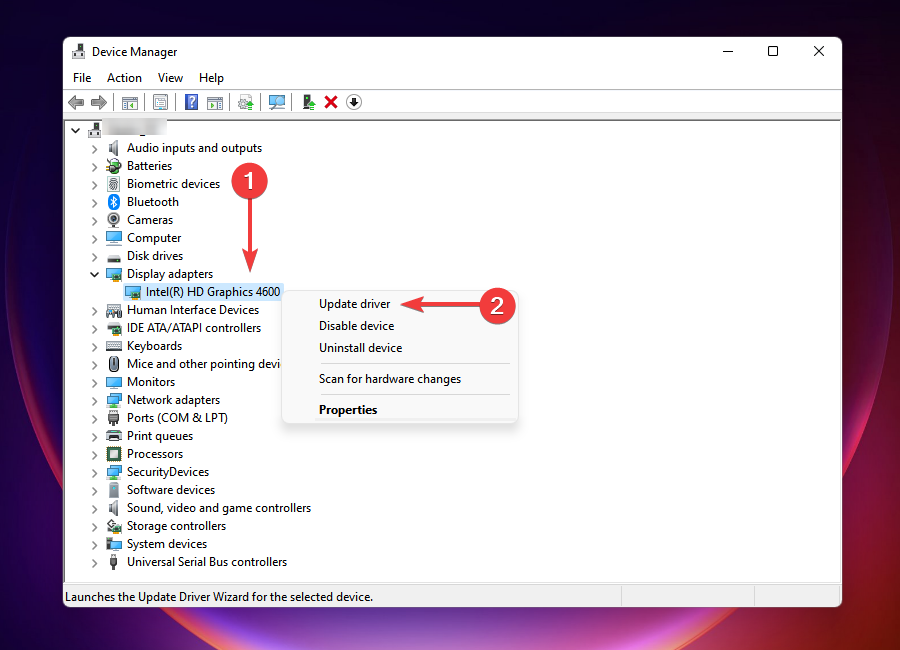Click the Storage controllers icon
Viewport: 900px width, 650px height.
click(114, 526)
